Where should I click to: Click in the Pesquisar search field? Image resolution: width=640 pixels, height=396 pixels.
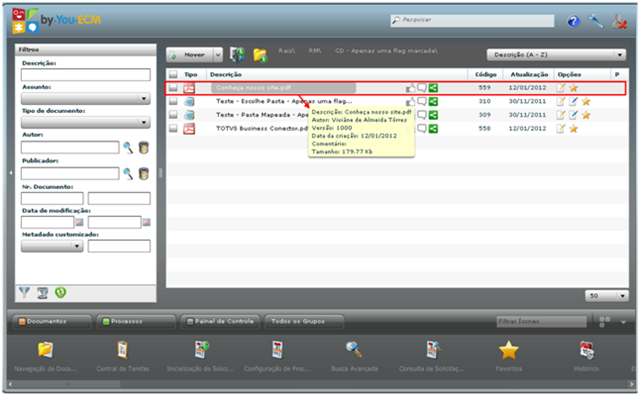pyautogui.click(x=472, y=20)
